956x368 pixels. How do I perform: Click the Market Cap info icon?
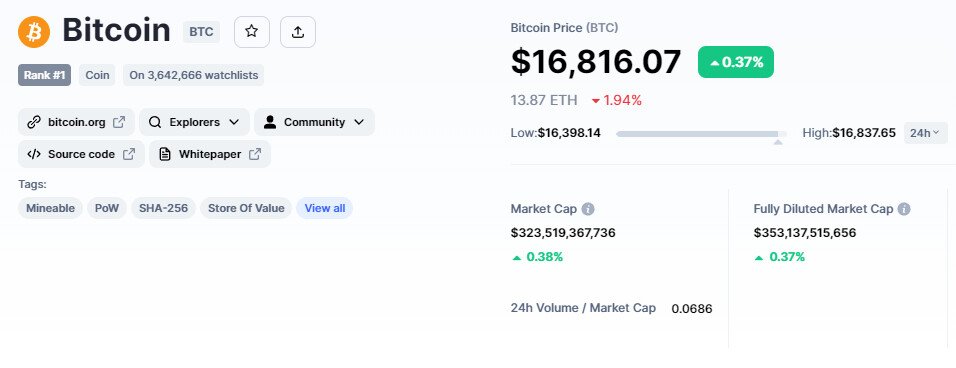click(x=588, y=209)
